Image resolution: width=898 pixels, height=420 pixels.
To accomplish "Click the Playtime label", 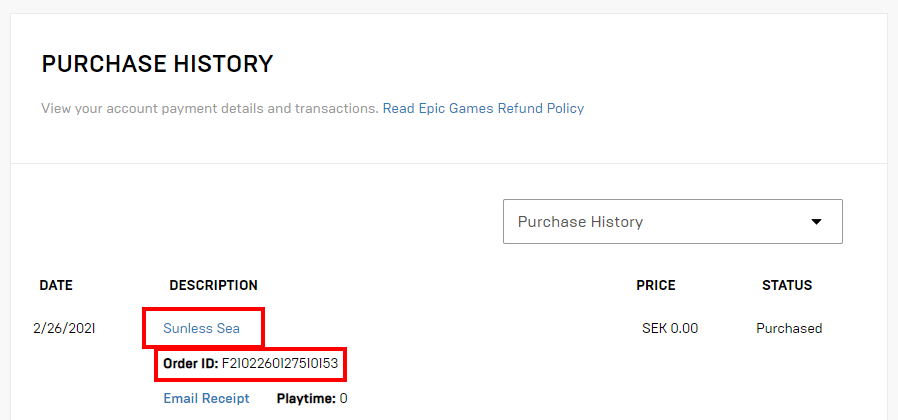I will tap(306, 398).
